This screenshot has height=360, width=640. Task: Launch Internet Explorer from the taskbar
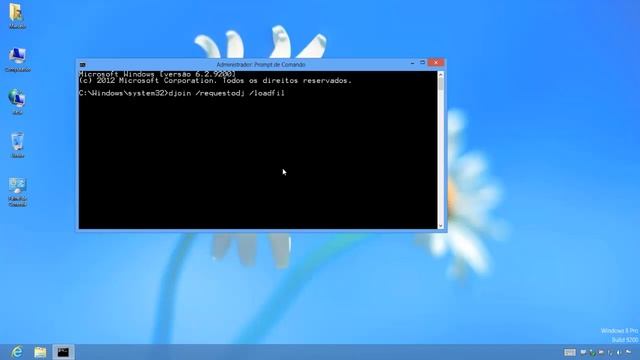click(x=17, y=352)
